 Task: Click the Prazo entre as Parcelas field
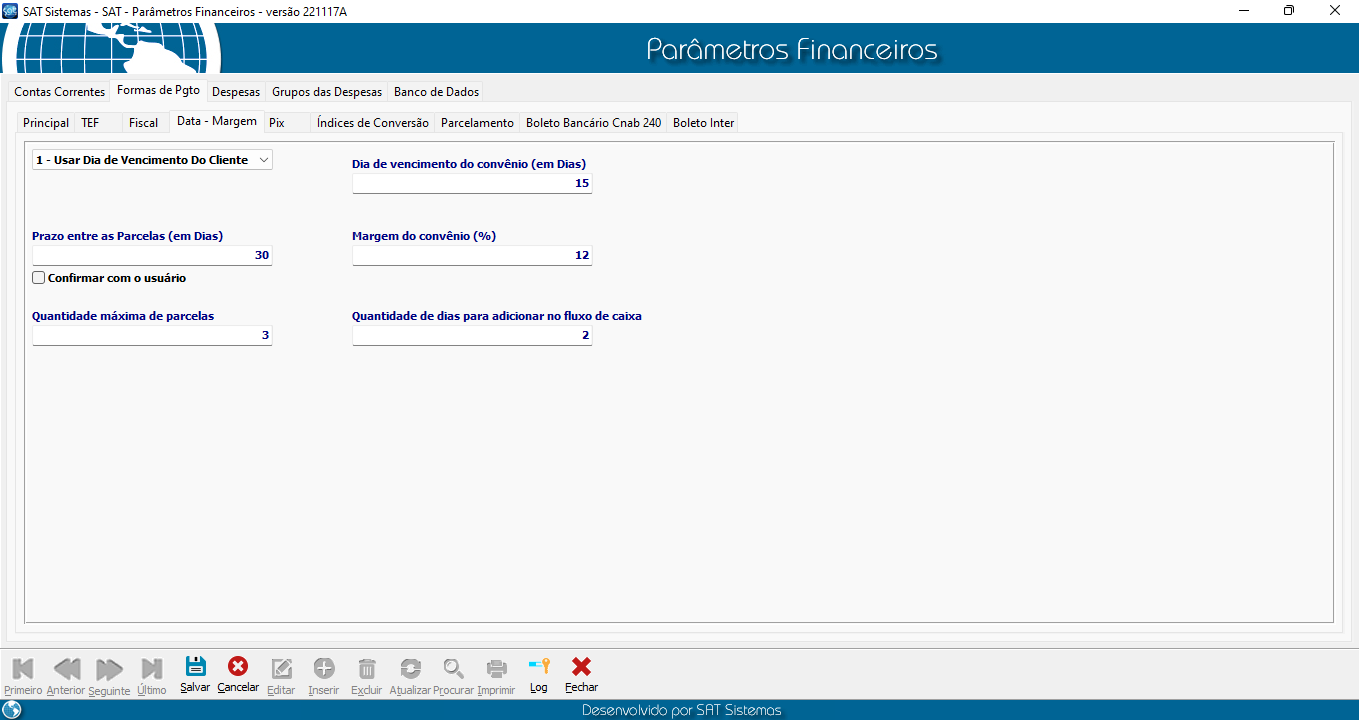click(151, 256)
